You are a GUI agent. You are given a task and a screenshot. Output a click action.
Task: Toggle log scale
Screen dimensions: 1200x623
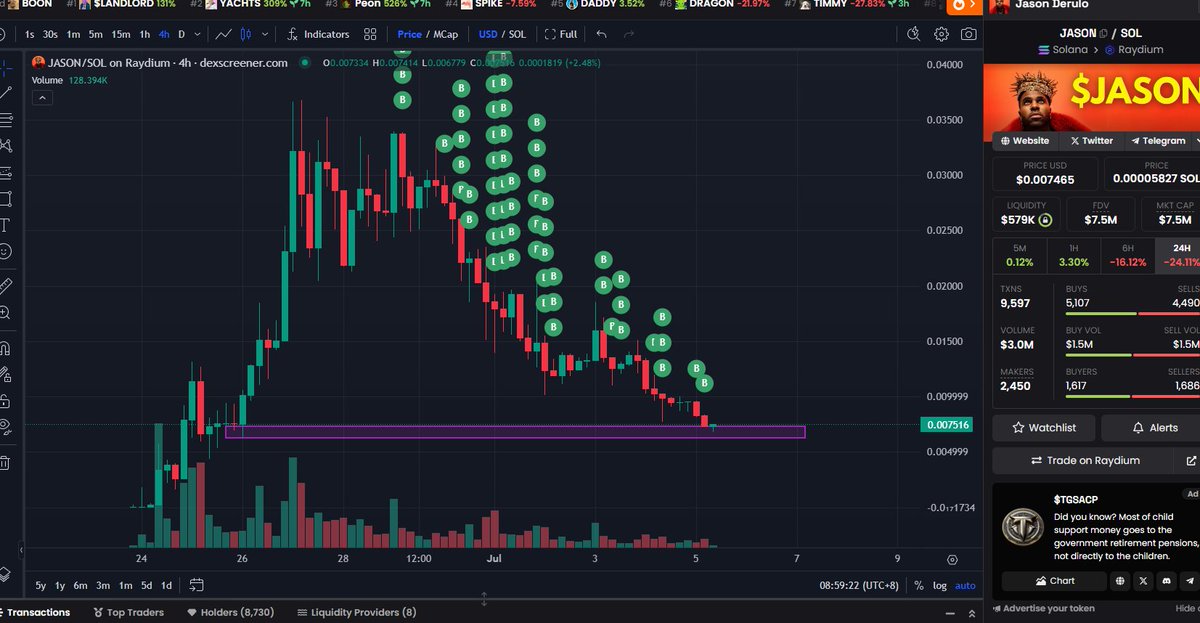[x=939, y=585]
